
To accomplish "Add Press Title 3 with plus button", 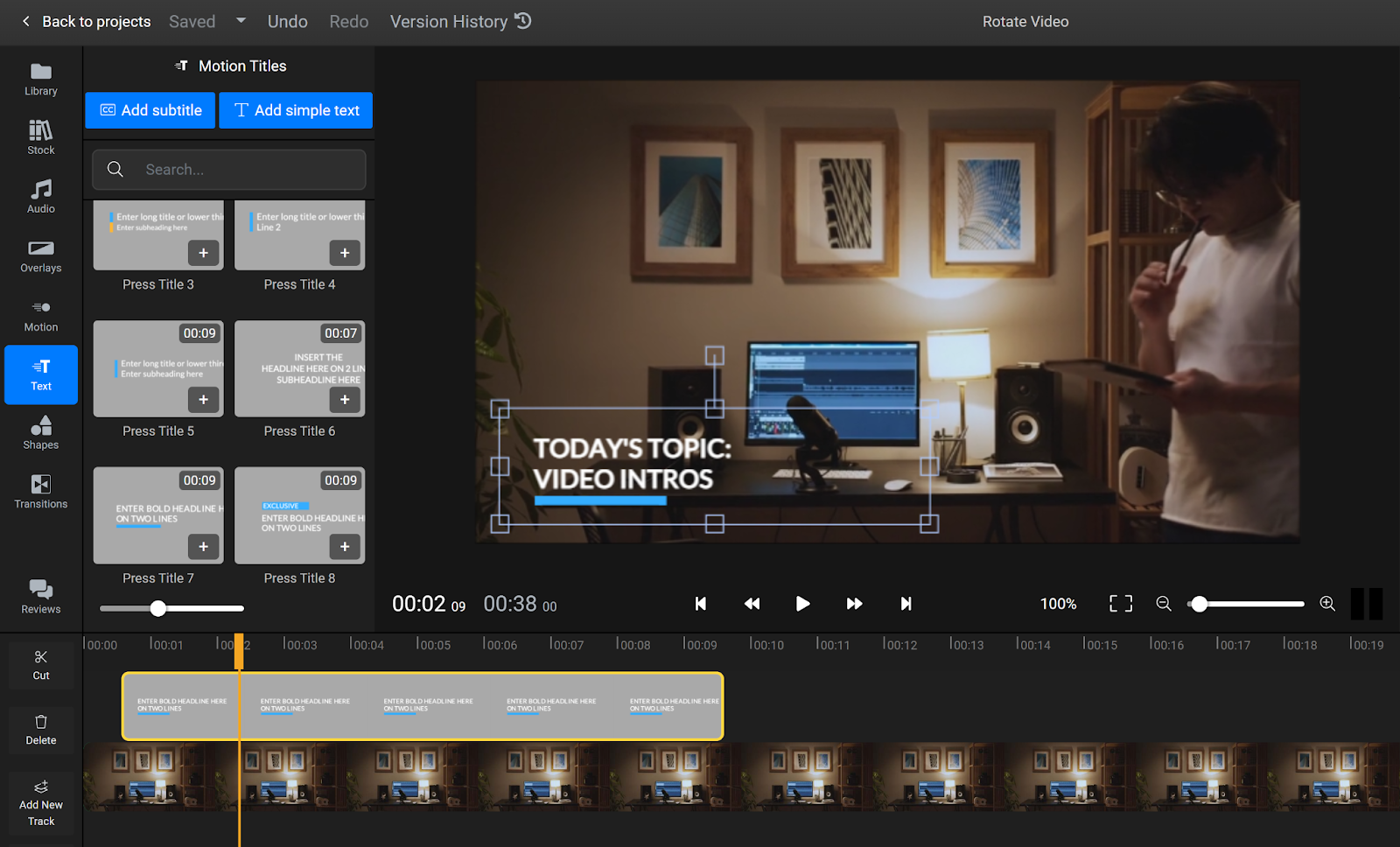I will [203, 253].
